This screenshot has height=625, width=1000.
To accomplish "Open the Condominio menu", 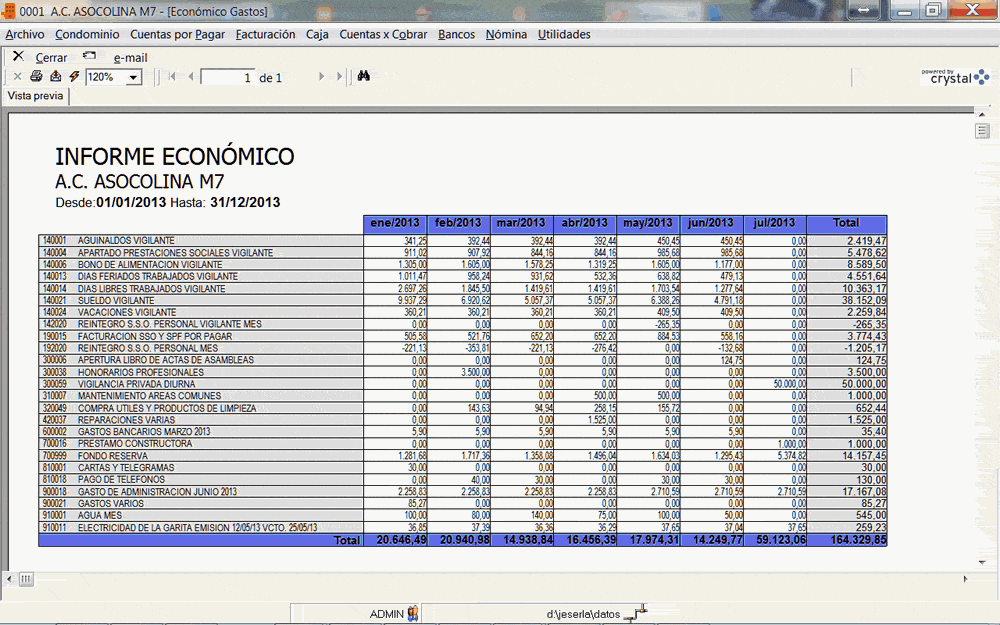I will (x=87, y=34).
